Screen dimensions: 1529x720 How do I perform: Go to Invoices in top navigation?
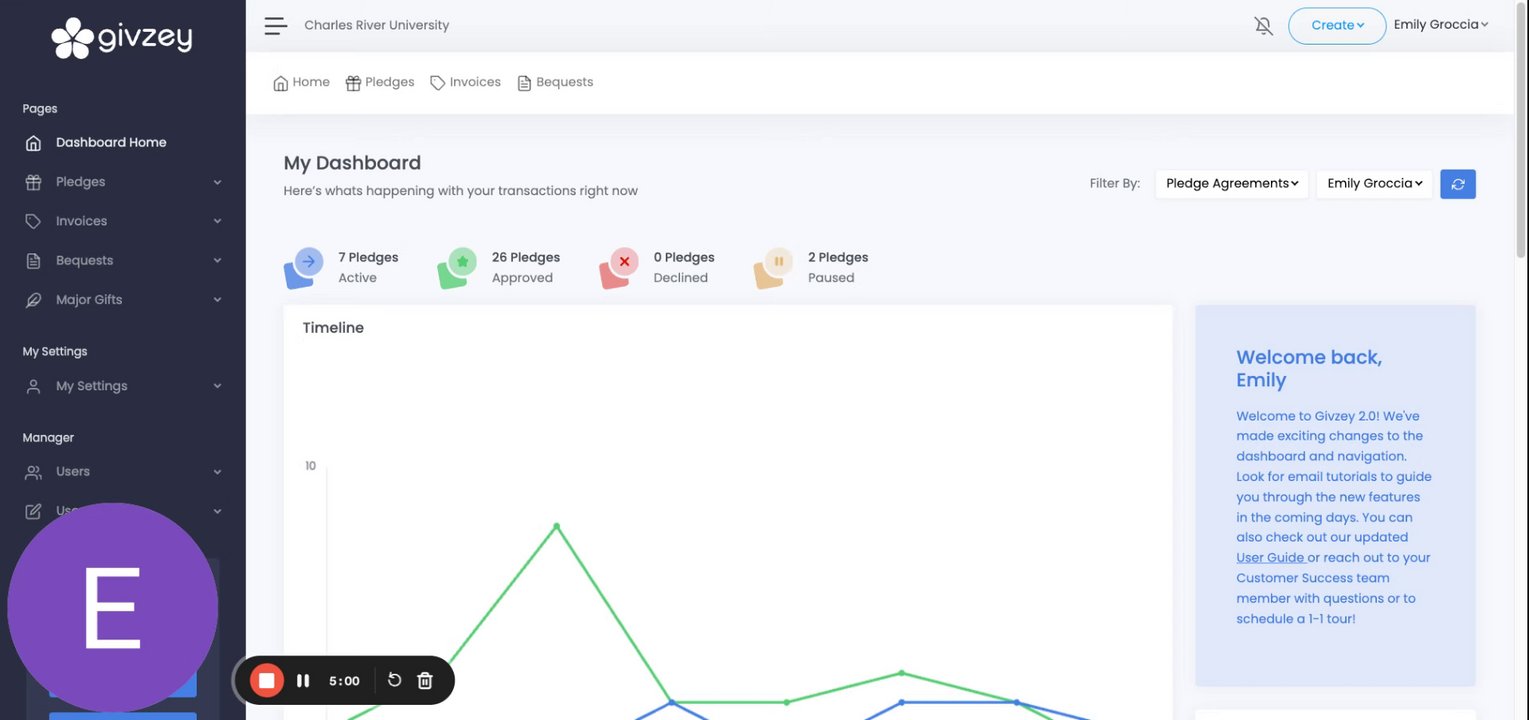[x=465, y=82]
